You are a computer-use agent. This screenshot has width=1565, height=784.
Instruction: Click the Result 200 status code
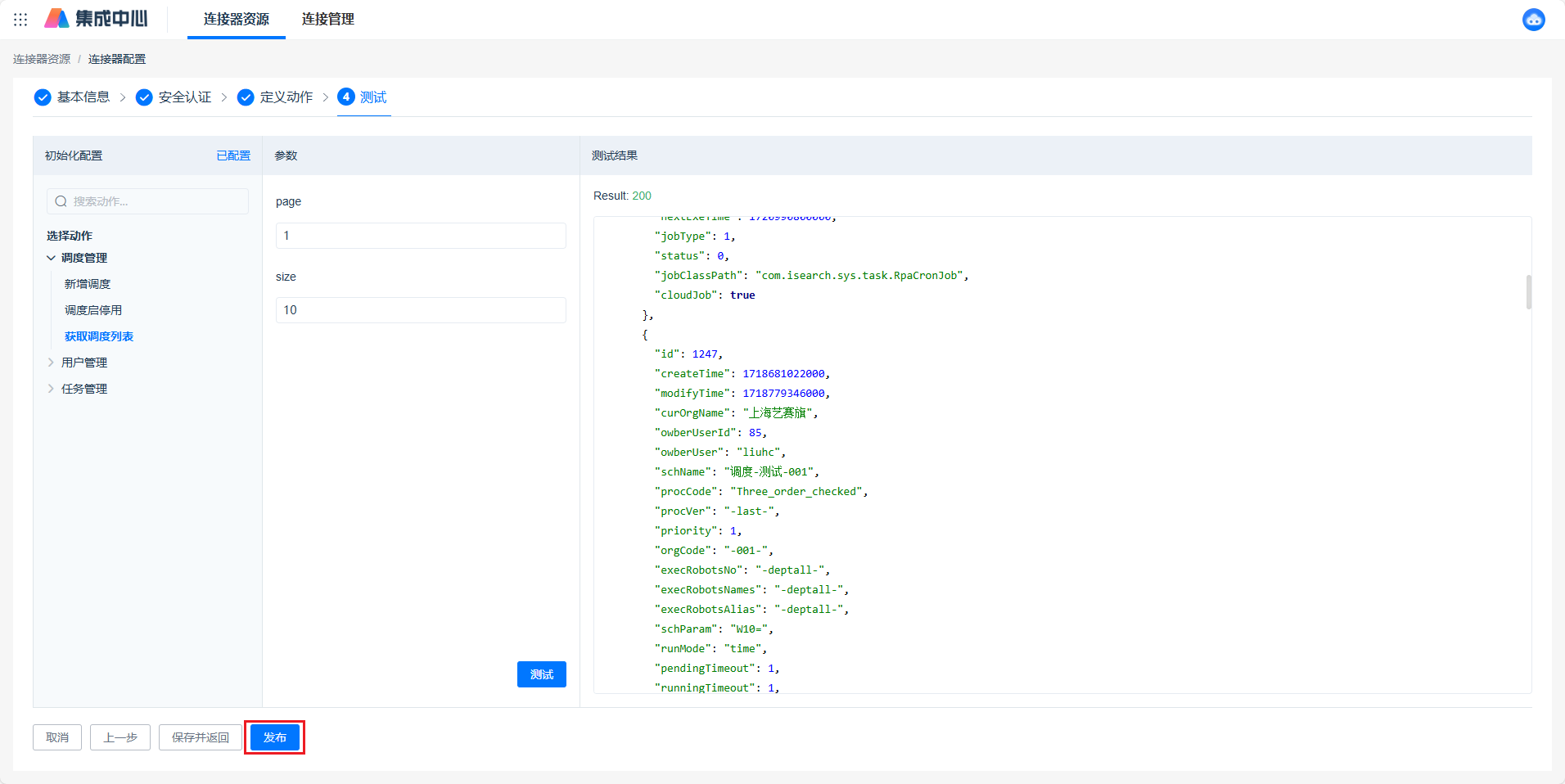coord(642,196)
